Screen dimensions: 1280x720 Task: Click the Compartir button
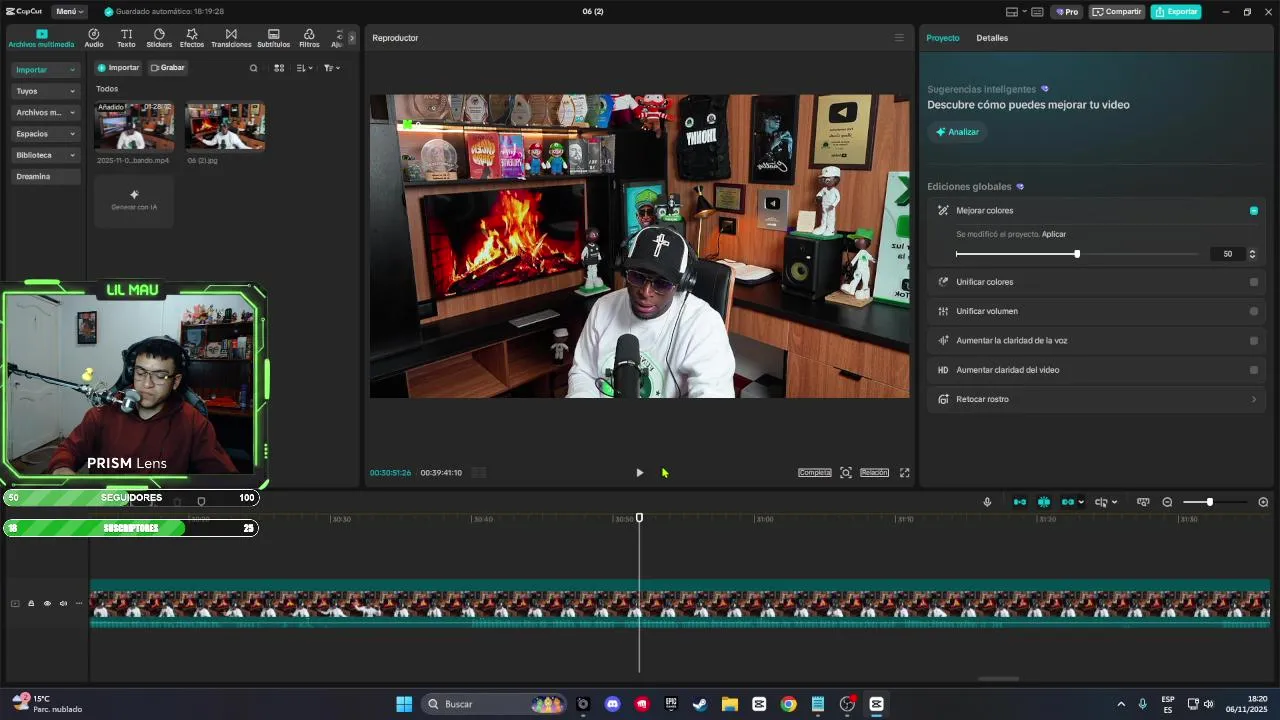[x=1117, y=12]
